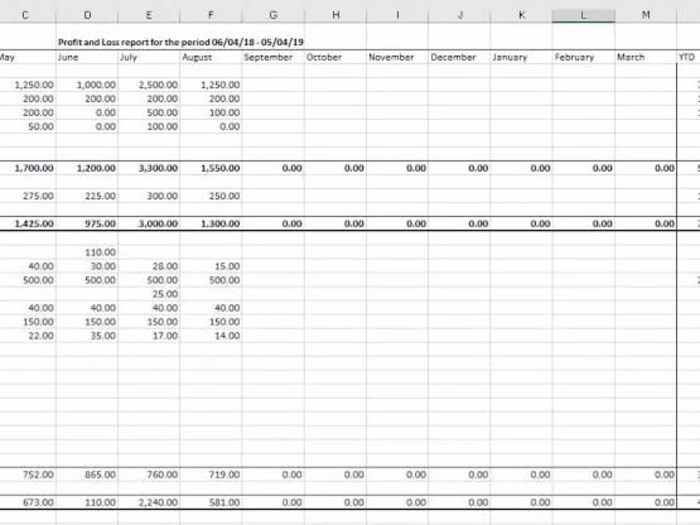Screen dimensions: 700x525
Task: Select the 752.00 total cell
Action: pyautogui.click(x=28, y=475)
